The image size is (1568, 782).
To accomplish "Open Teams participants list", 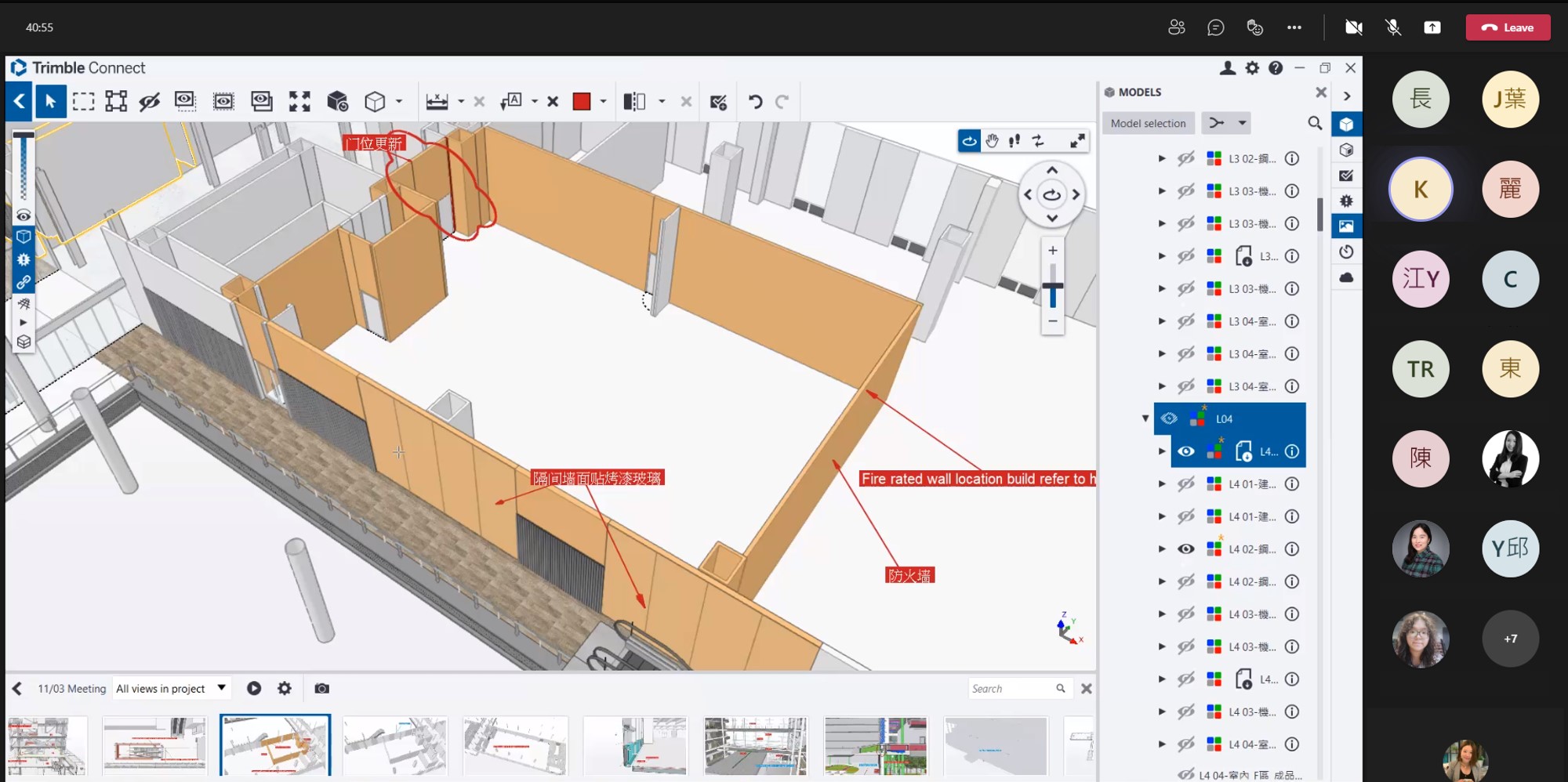I will 1176,27.
